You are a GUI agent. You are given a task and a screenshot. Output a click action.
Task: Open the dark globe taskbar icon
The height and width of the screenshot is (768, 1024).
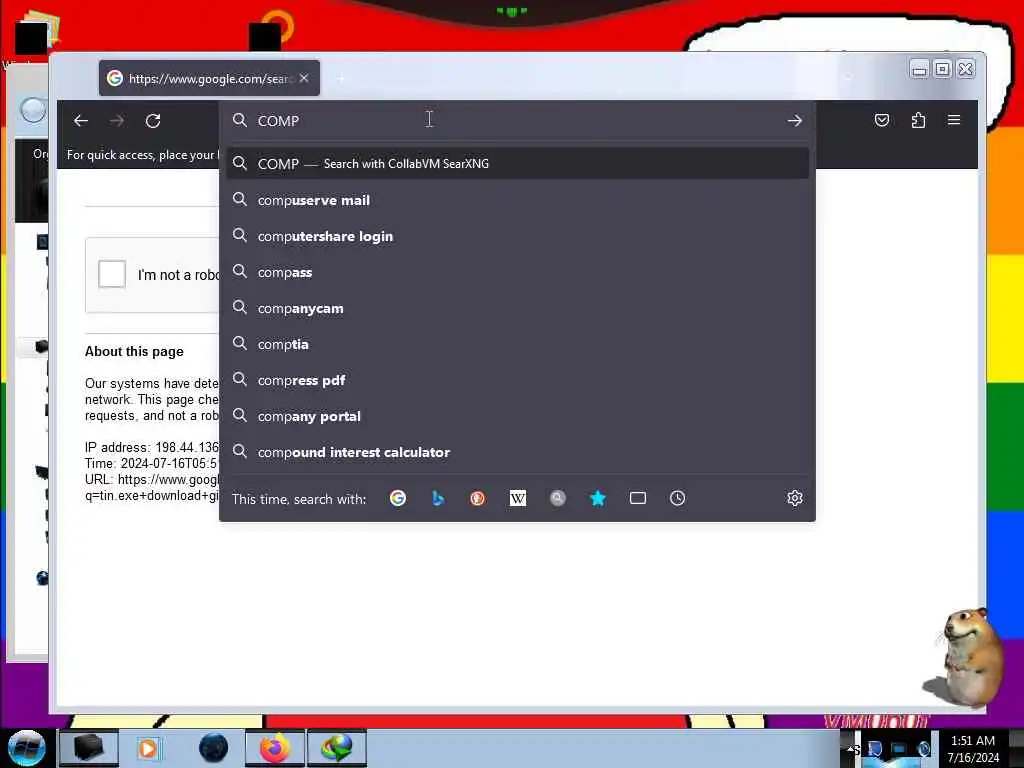pos(214,748)
